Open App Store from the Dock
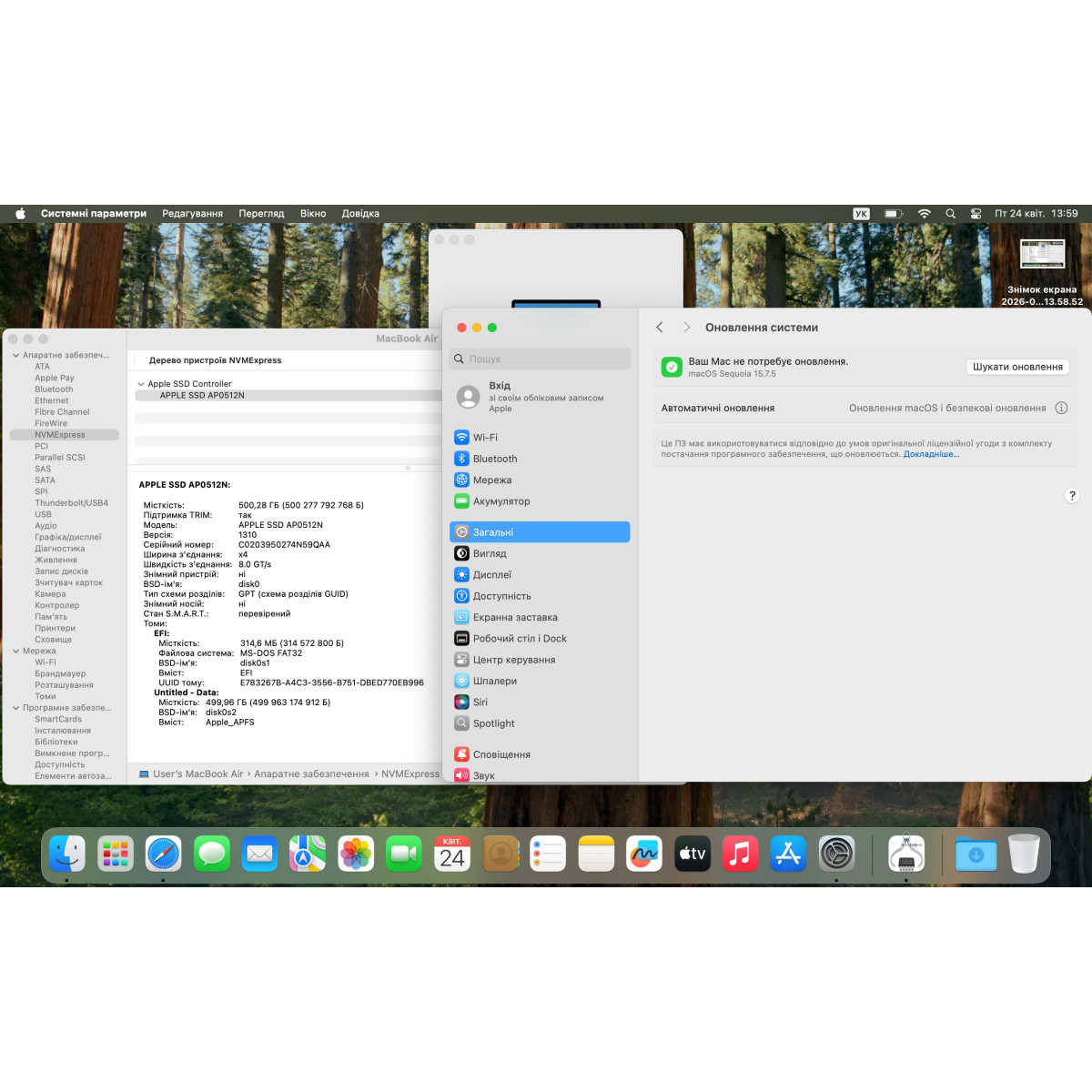Screen dimensions: 1092x1092 coord(788,854)
